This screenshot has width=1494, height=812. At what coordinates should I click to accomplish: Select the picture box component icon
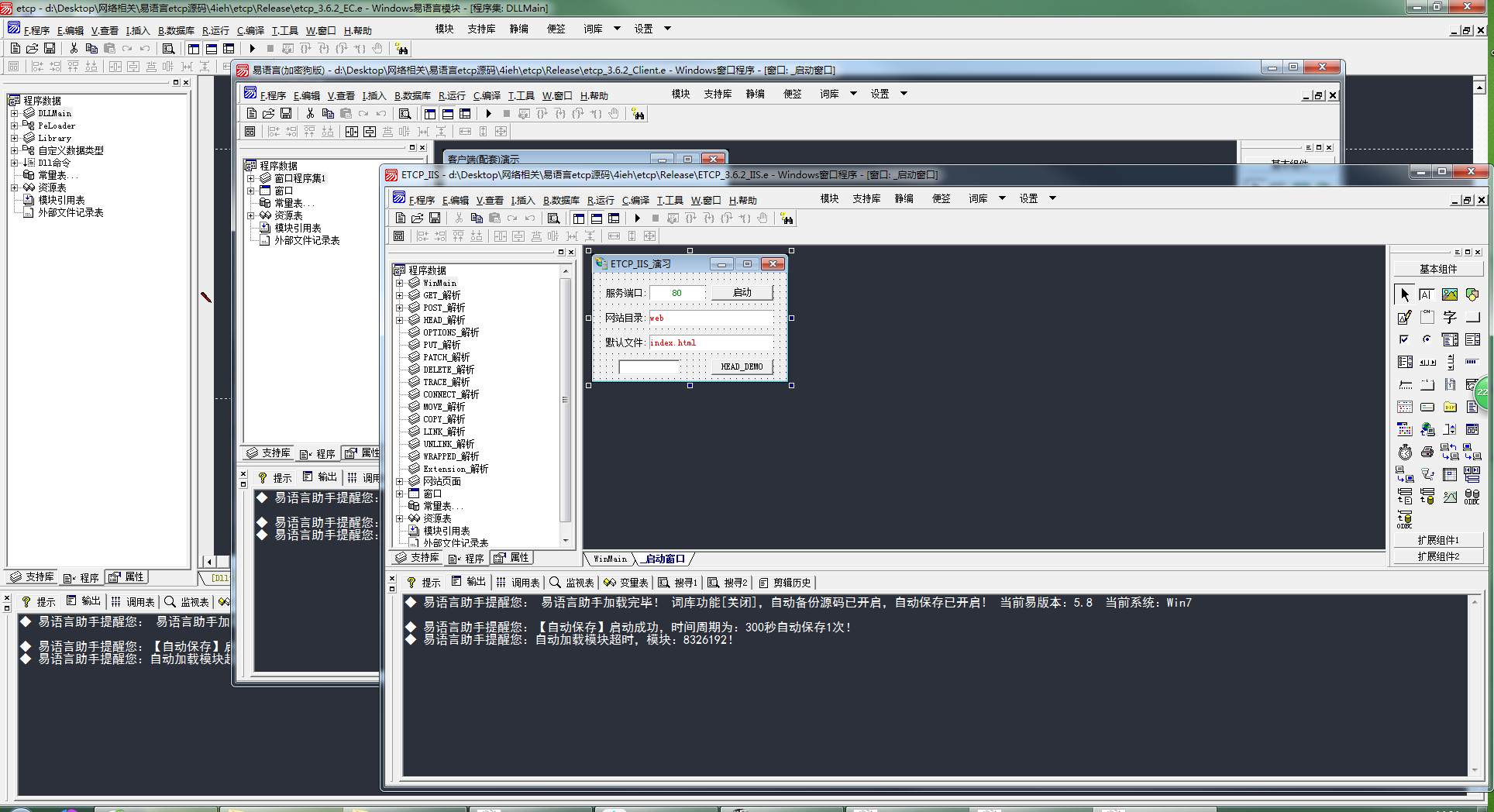point(1450,295)
